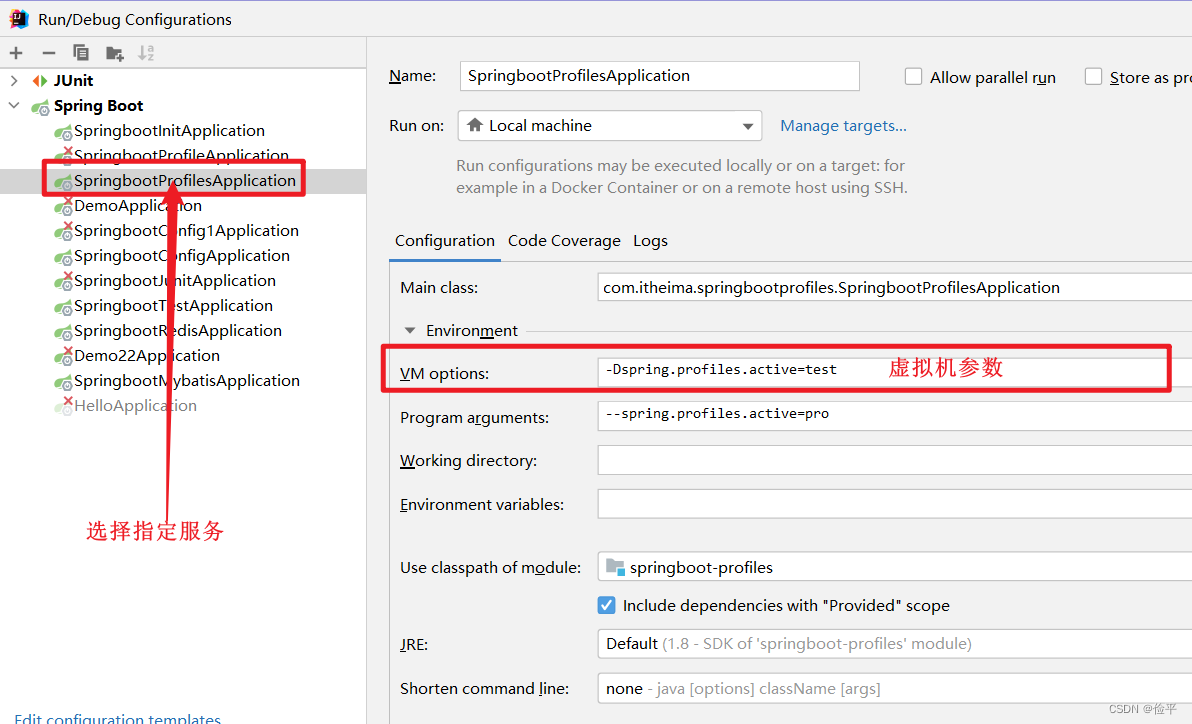Switch to the Configuration tab
This screenshot has height=724, width=1192.
[x=445, y=241]
